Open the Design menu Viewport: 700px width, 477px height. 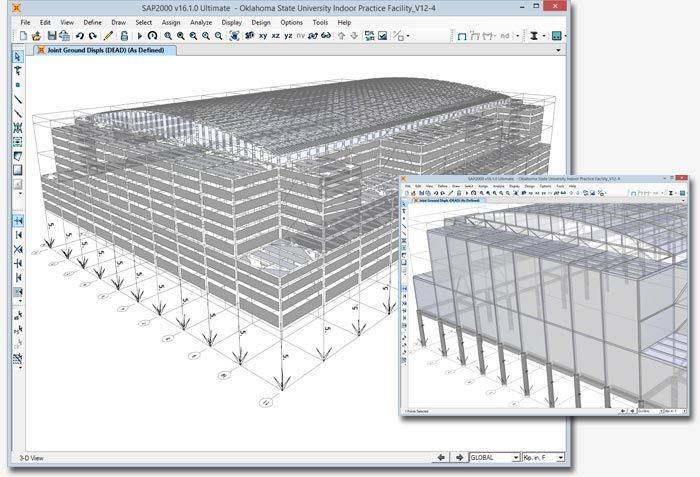click(x=261, y=22)
